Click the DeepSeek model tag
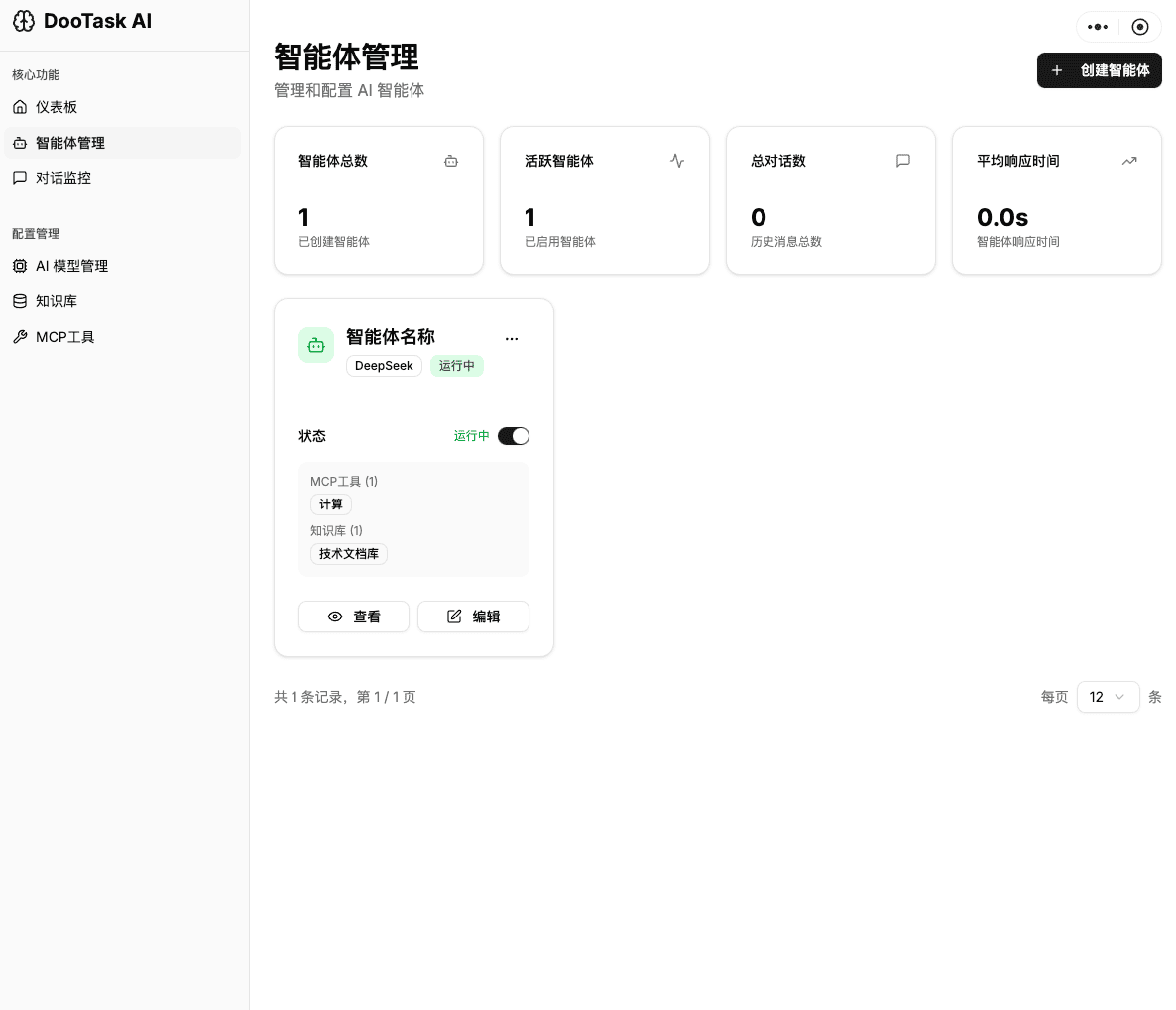This screenshot has width=1176, height=1010. (x=384, y=366)
